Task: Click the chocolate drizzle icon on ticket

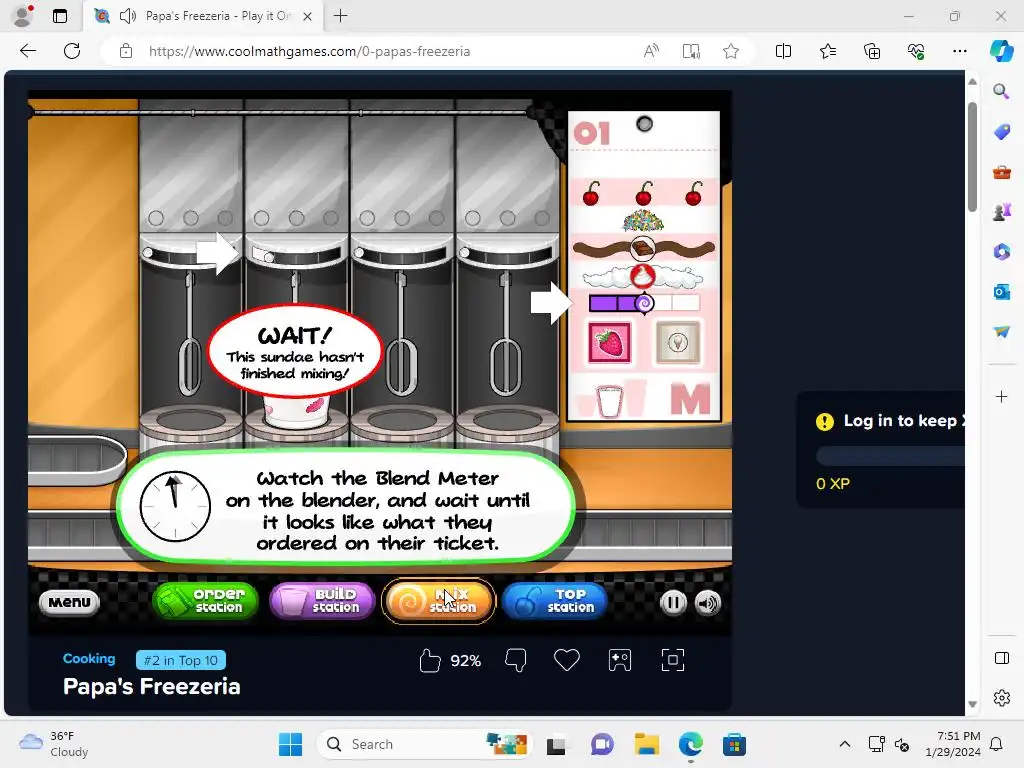Action: point(643,249)
